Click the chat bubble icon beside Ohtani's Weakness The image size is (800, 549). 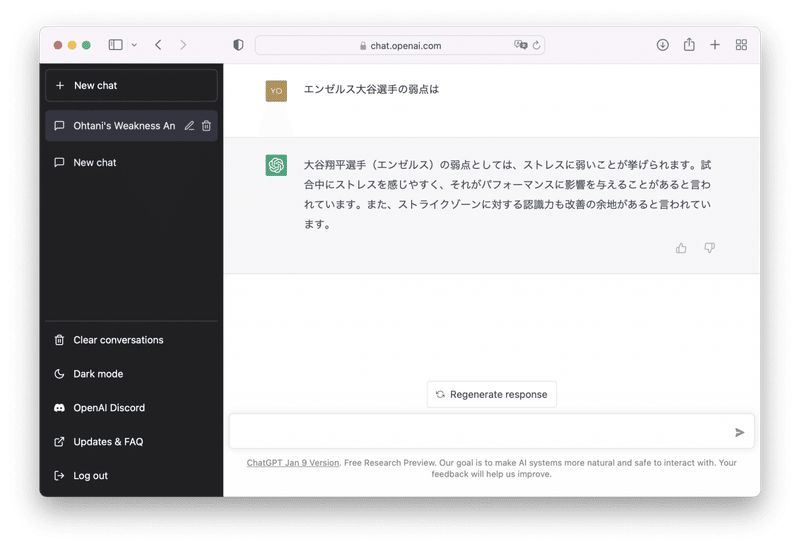59,126
